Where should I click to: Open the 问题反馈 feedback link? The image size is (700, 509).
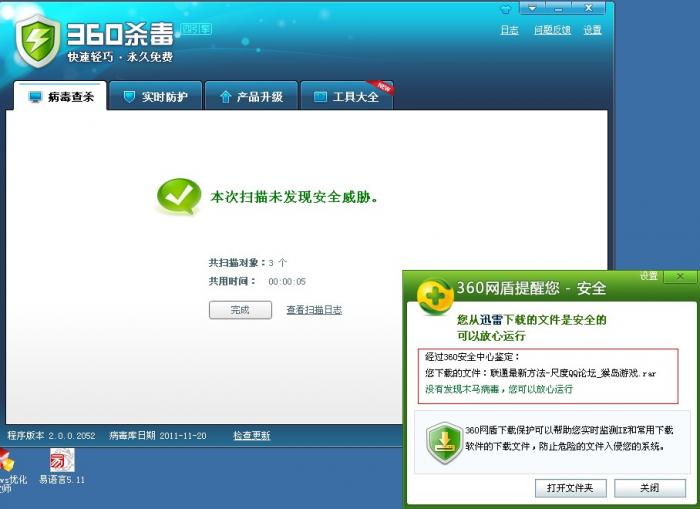click(552, 30)
